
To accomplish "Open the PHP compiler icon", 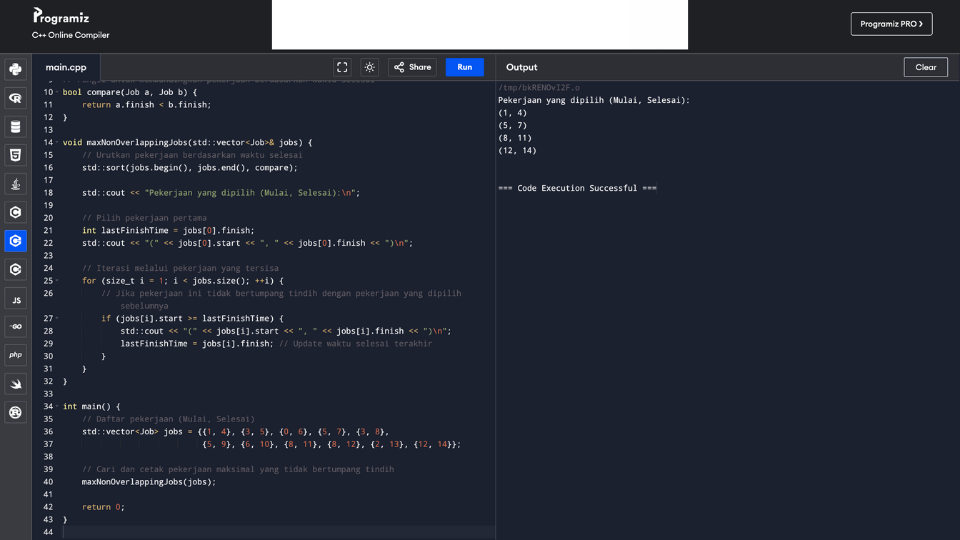I will 15,355.
